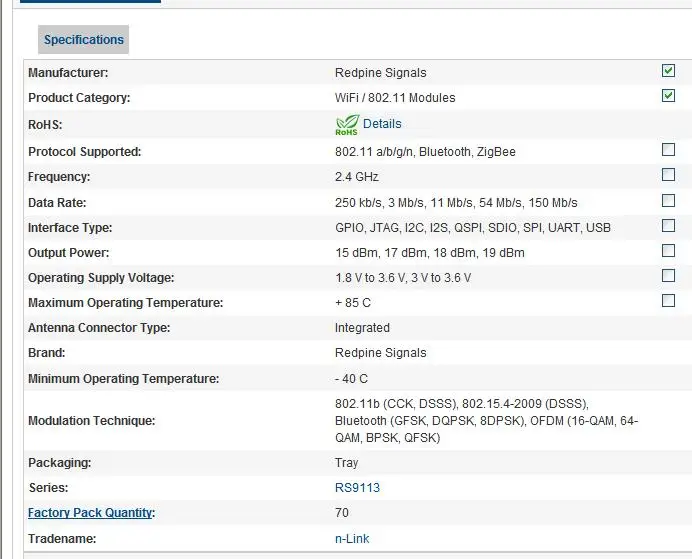The image size is (692, 559).
Task: Click the '+ 85 C' temperature value
Action: pyautogui.click(x=353, y=303)
